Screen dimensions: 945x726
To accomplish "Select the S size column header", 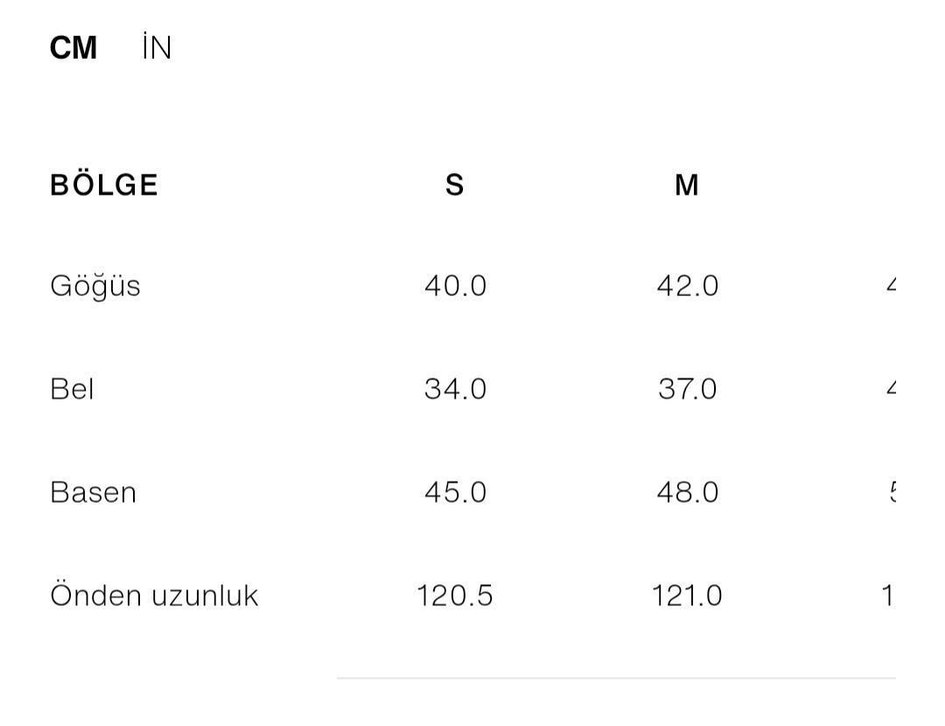I will [455, 185].
